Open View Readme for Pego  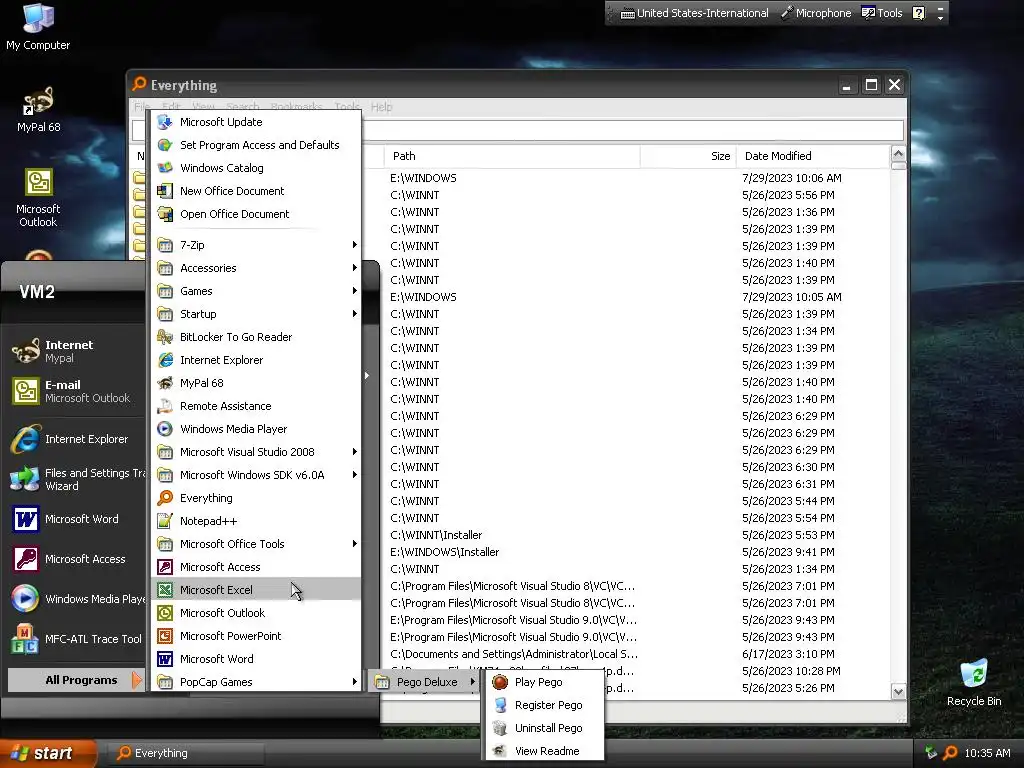545,751
